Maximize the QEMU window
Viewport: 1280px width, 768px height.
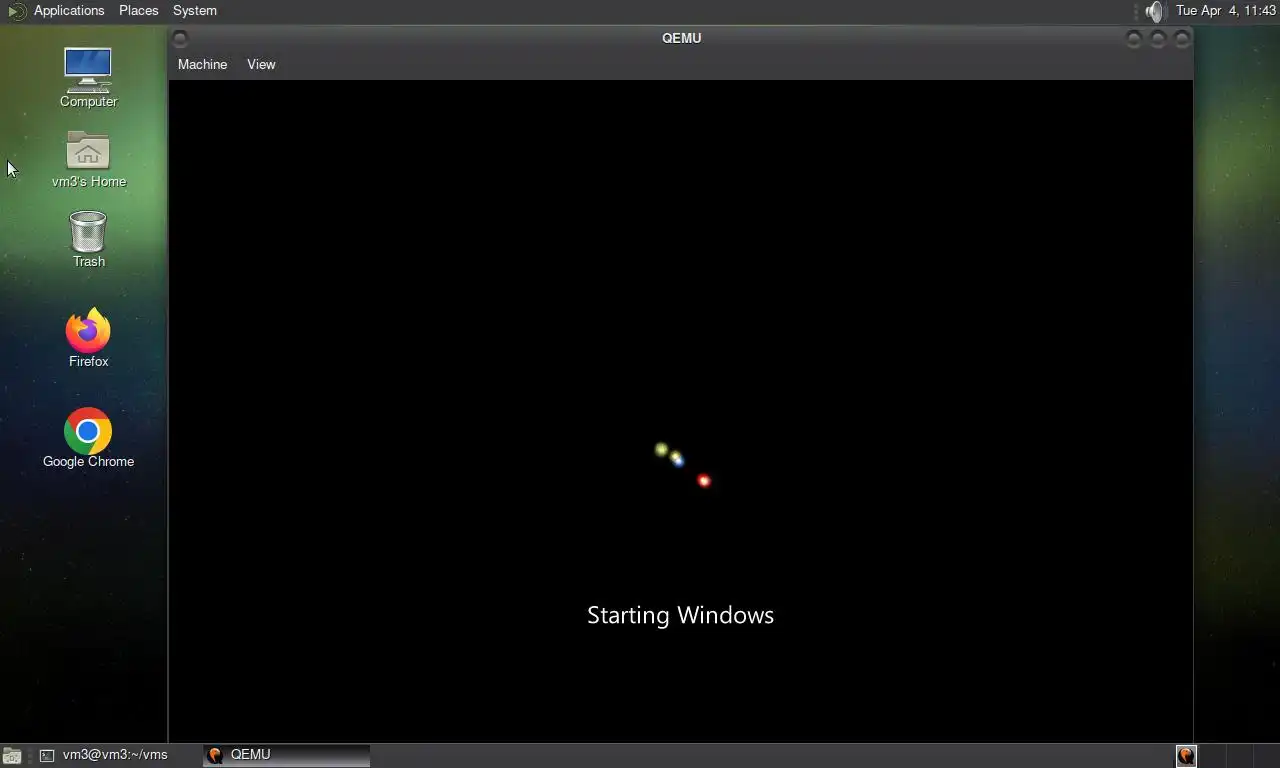(x=1157, y=39)
